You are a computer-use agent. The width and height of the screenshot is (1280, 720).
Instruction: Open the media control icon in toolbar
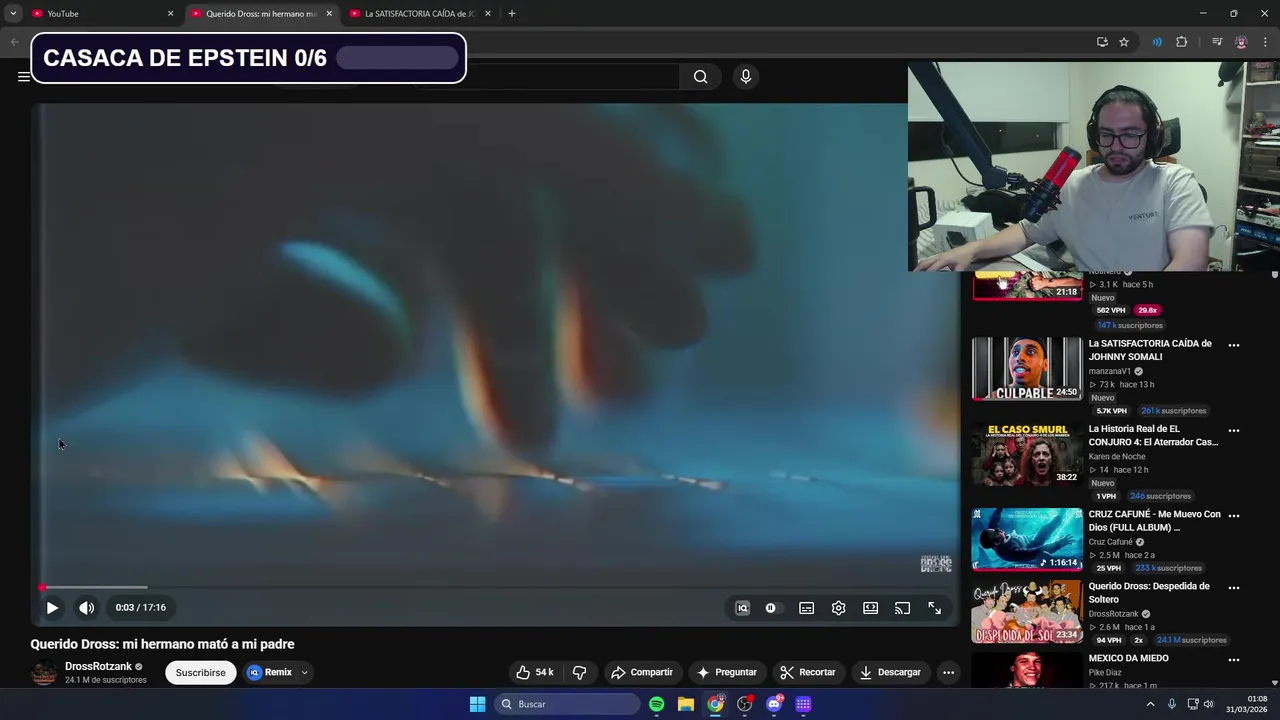click(1217, 42)
